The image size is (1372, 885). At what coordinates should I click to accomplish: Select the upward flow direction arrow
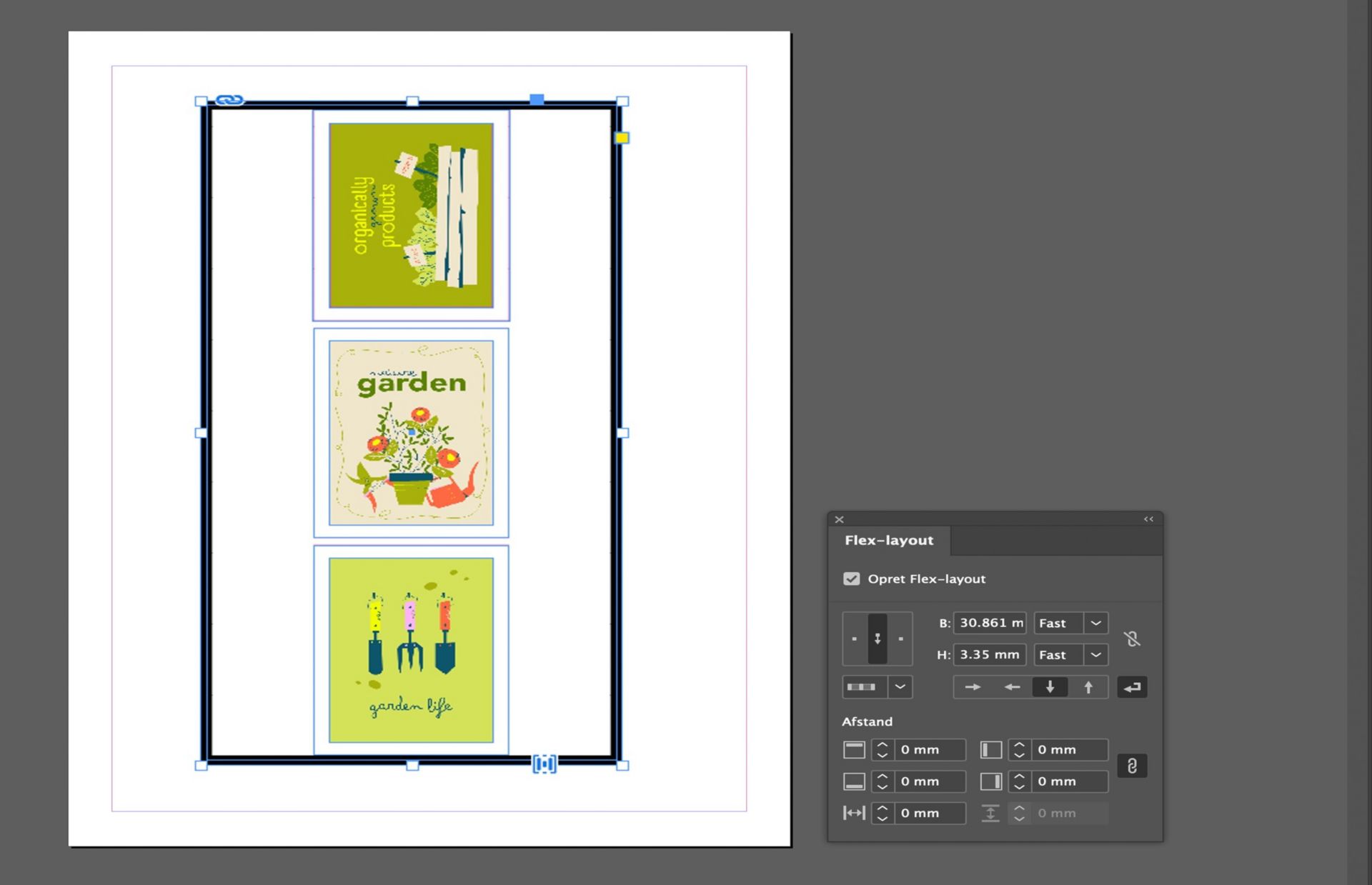(x=1088, y=687)
